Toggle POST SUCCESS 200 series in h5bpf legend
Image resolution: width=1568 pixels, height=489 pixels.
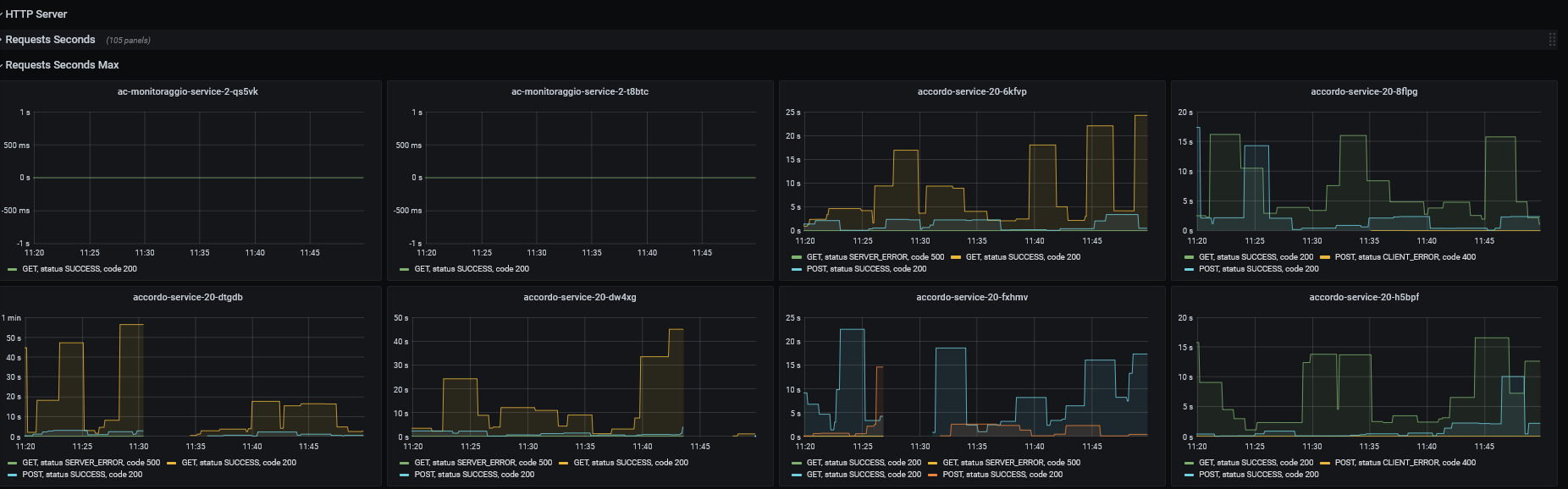click(1258, 475)
